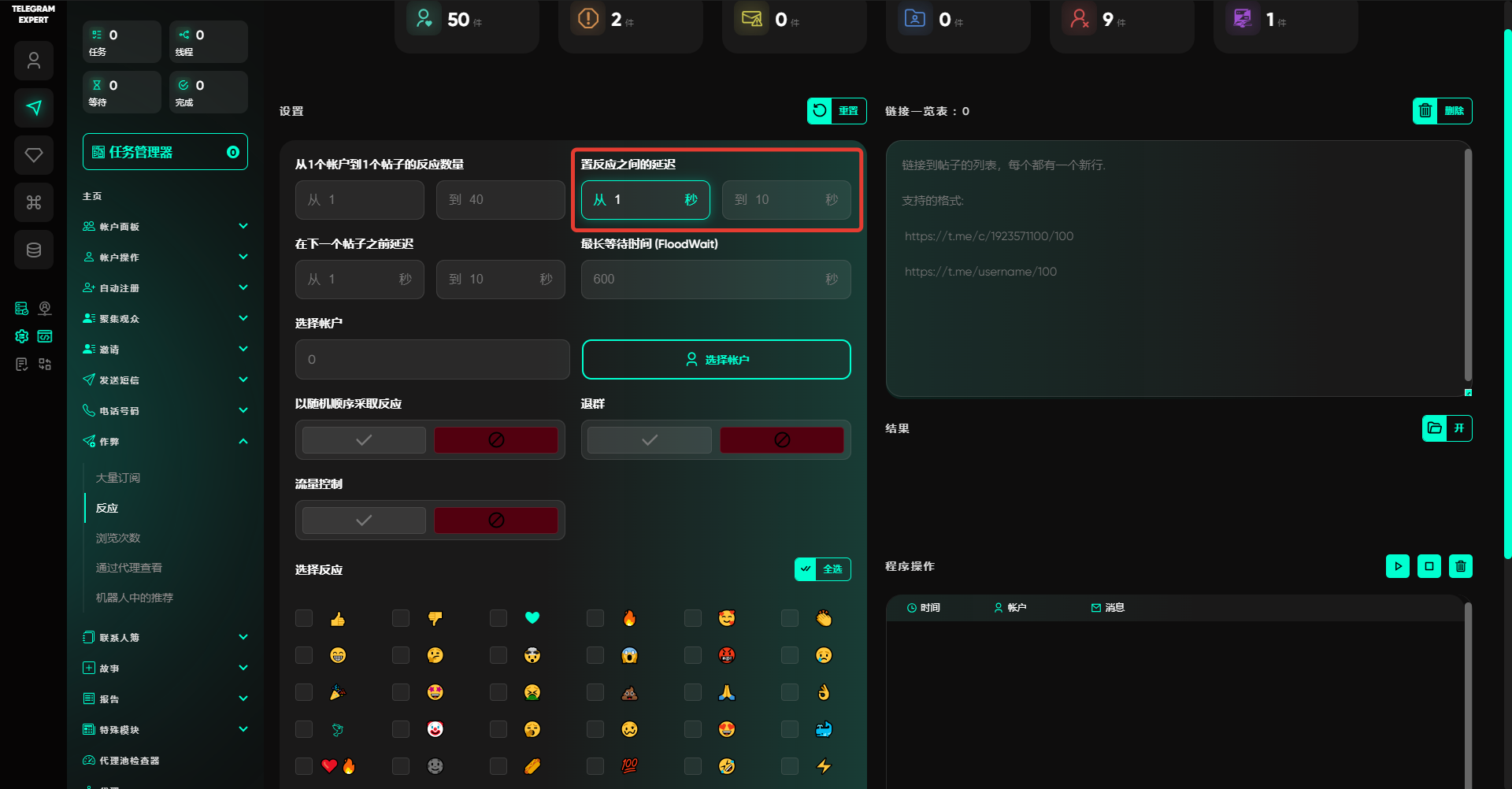Click the 选择帐户 button
Viewport: 1512px width, 789px height.
[x=716, y=360]
